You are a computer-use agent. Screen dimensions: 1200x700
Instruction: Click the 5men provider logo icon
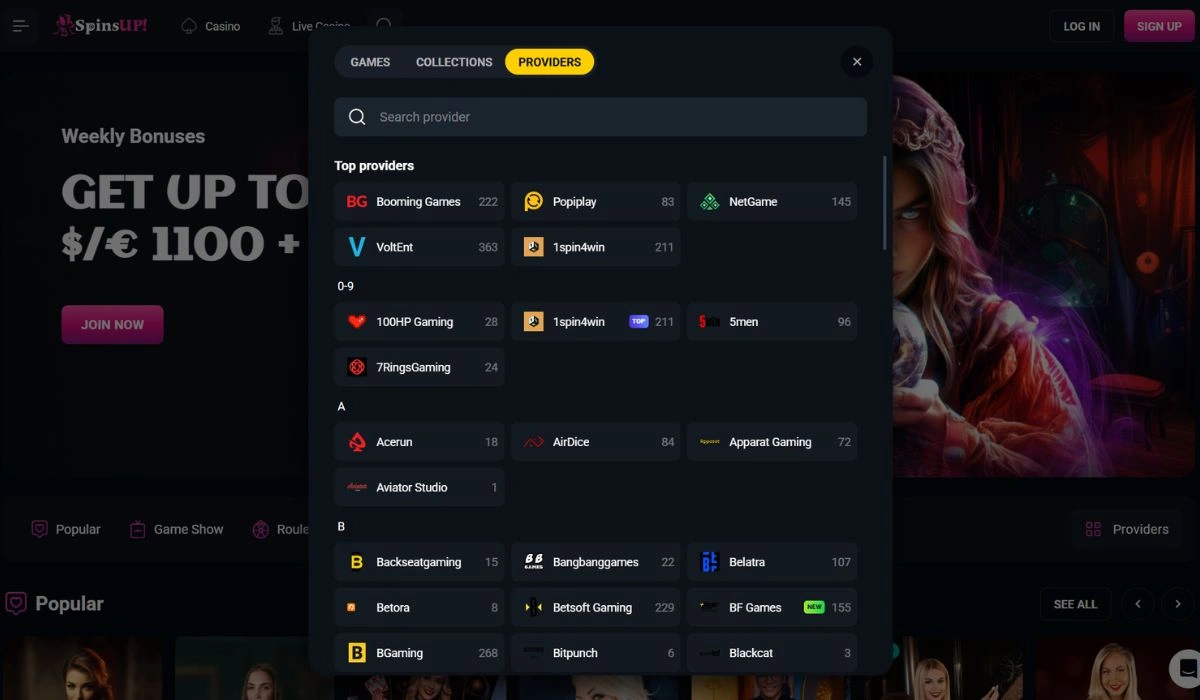coord(710,322)
